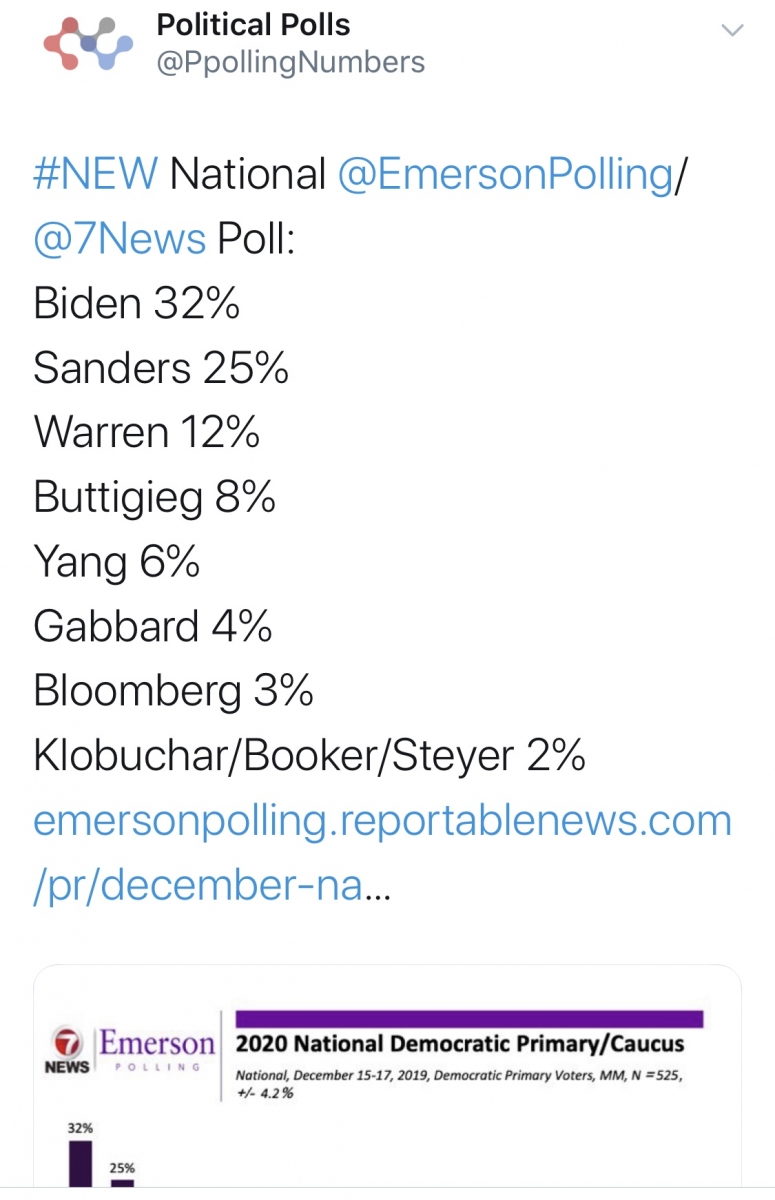The height and width of the screenshot is (1200, 775).
Task: Tap the Bloomberg 3% line of the tweet
Action: (174, 693)
